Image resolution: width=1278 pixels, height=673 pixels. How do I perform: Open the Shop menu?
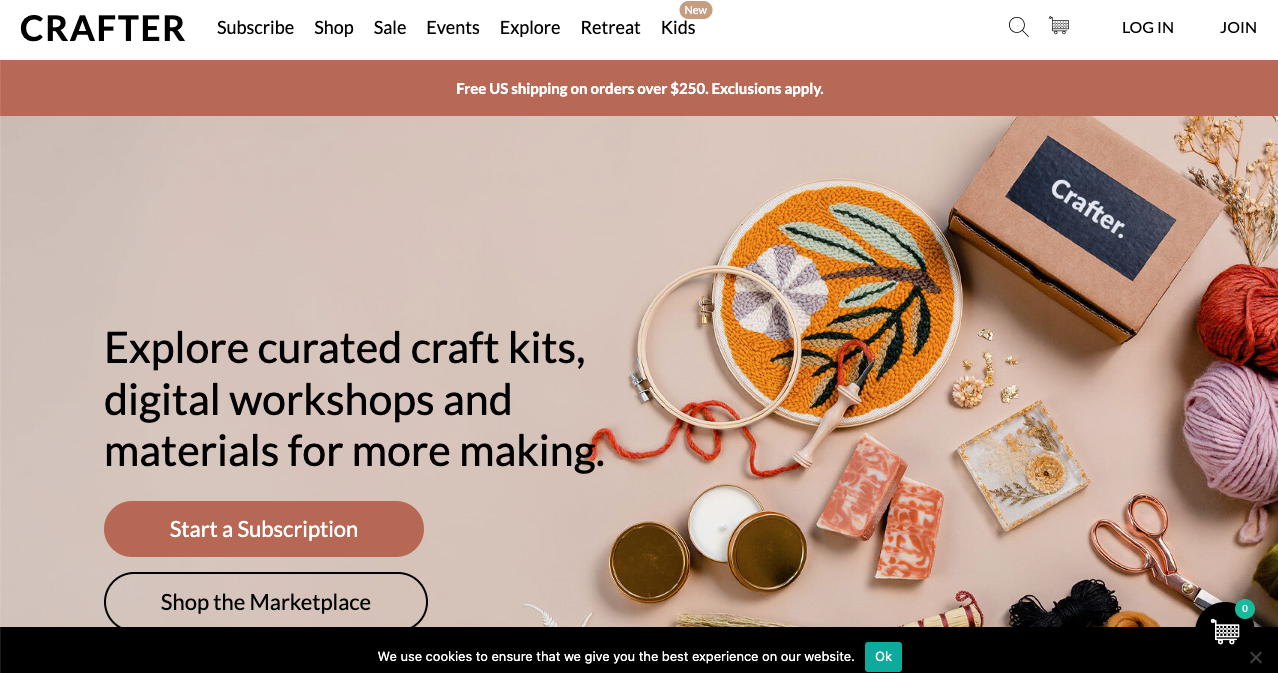pyautogui.click(x=334, y=28)
